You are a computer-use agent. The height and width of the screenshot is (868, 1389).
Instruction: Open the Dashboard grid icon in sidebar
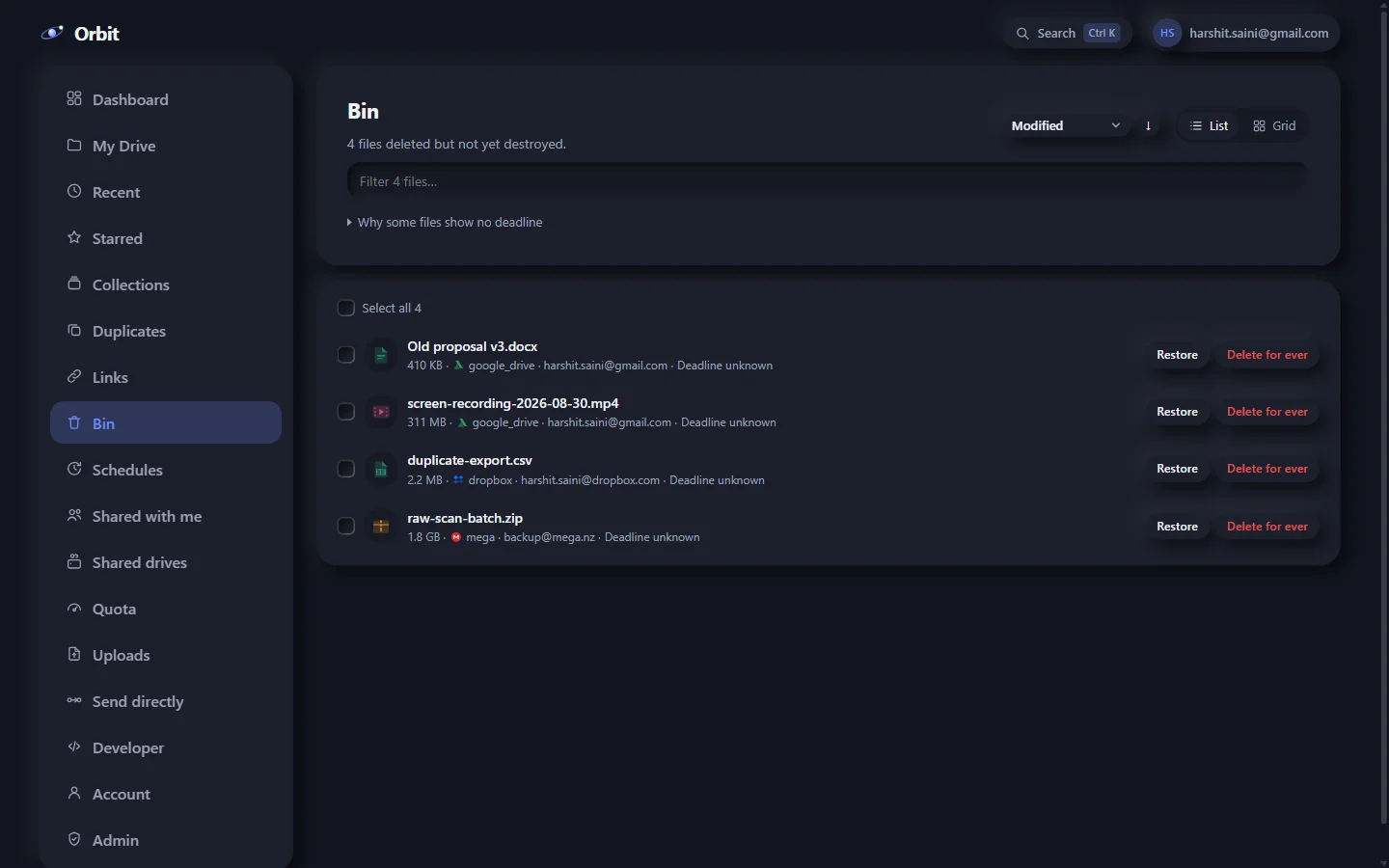click(x=74, y=98)
